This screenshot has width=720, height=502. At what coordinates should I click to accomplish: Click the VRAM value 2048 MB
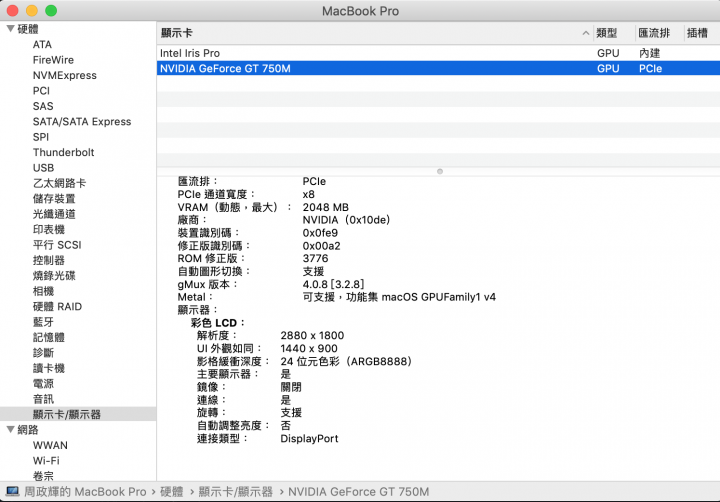tap(326, 207)
